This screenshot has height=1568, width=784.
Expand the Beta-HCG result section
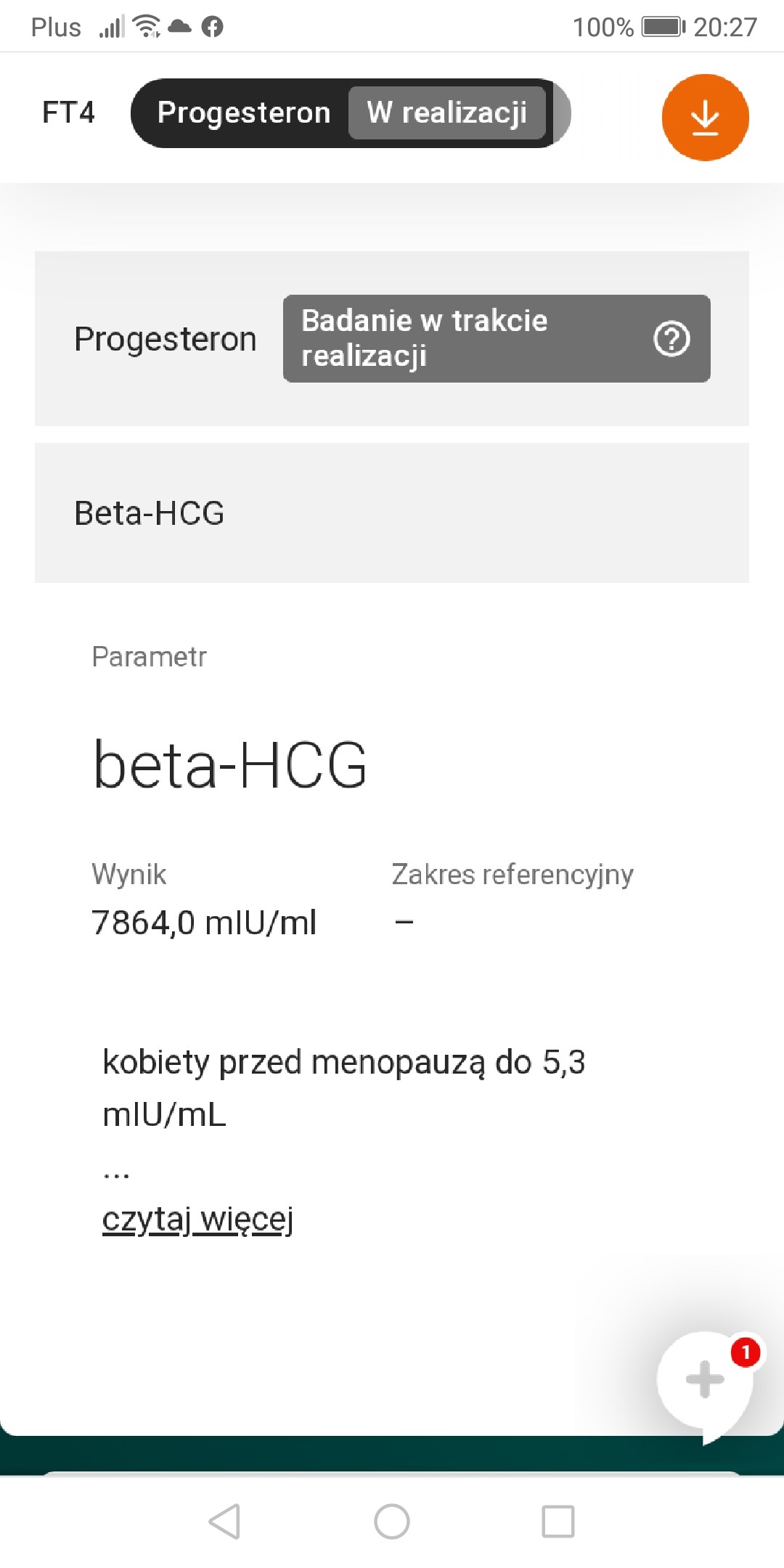click(391, 513)
